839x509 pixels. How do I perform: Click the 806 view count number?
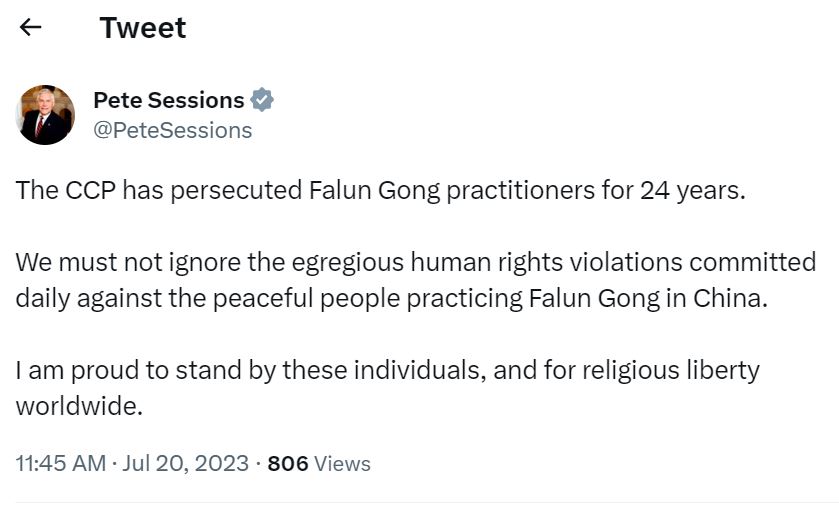[x=288, y=464]
